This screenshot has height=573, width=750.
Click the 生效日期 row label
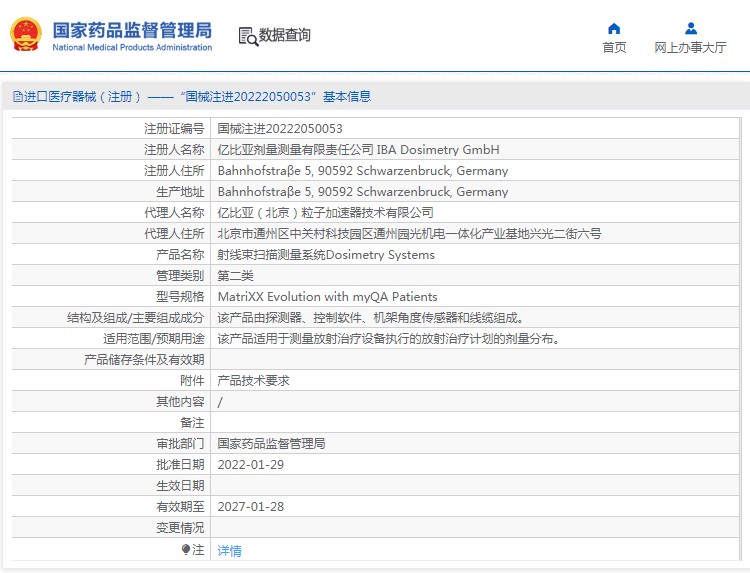click(x=180, y=486)
